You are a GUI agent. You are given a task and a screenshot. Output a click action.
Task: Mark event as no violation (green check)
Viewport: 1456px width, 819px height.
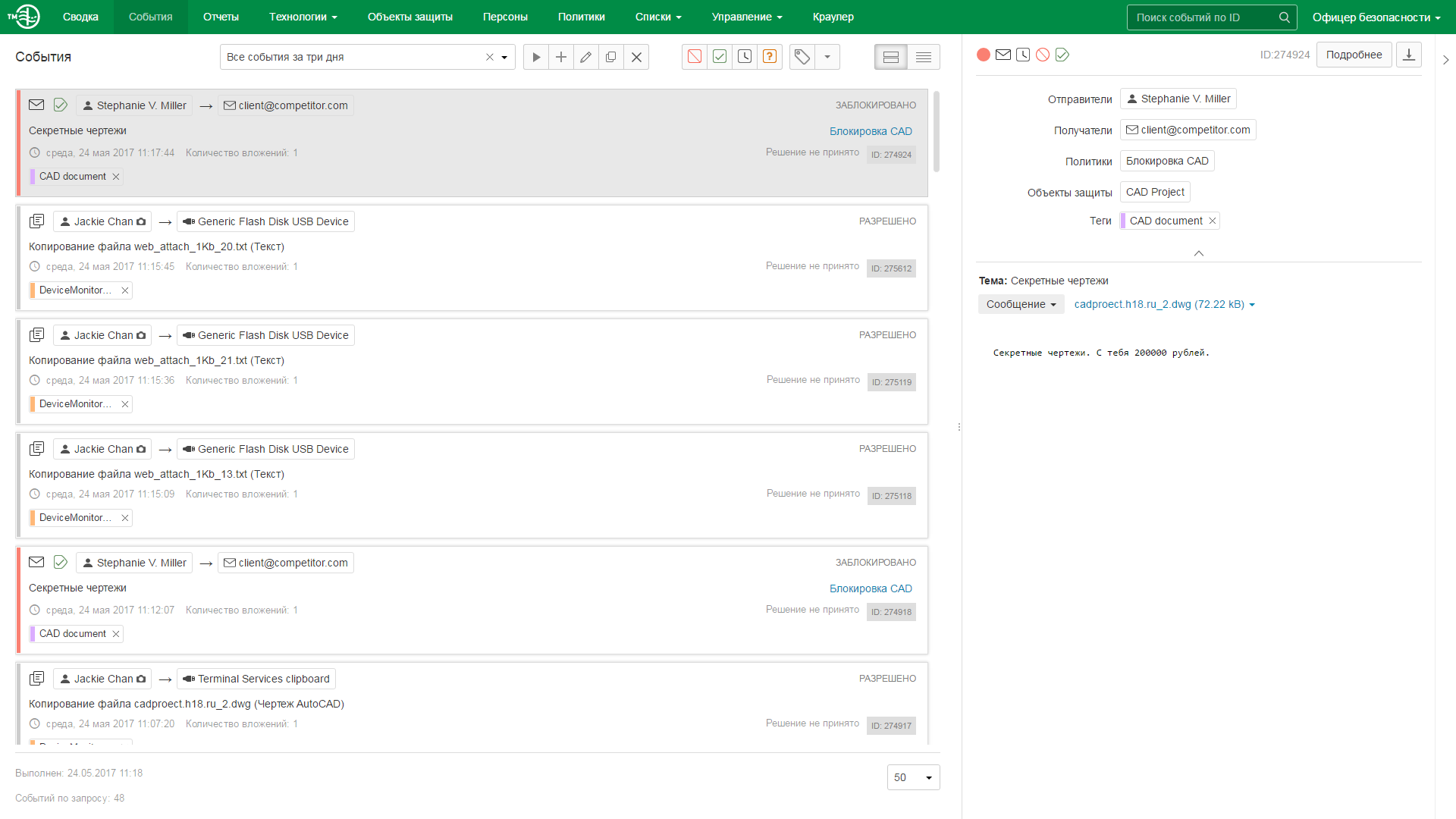coord(720,57)
